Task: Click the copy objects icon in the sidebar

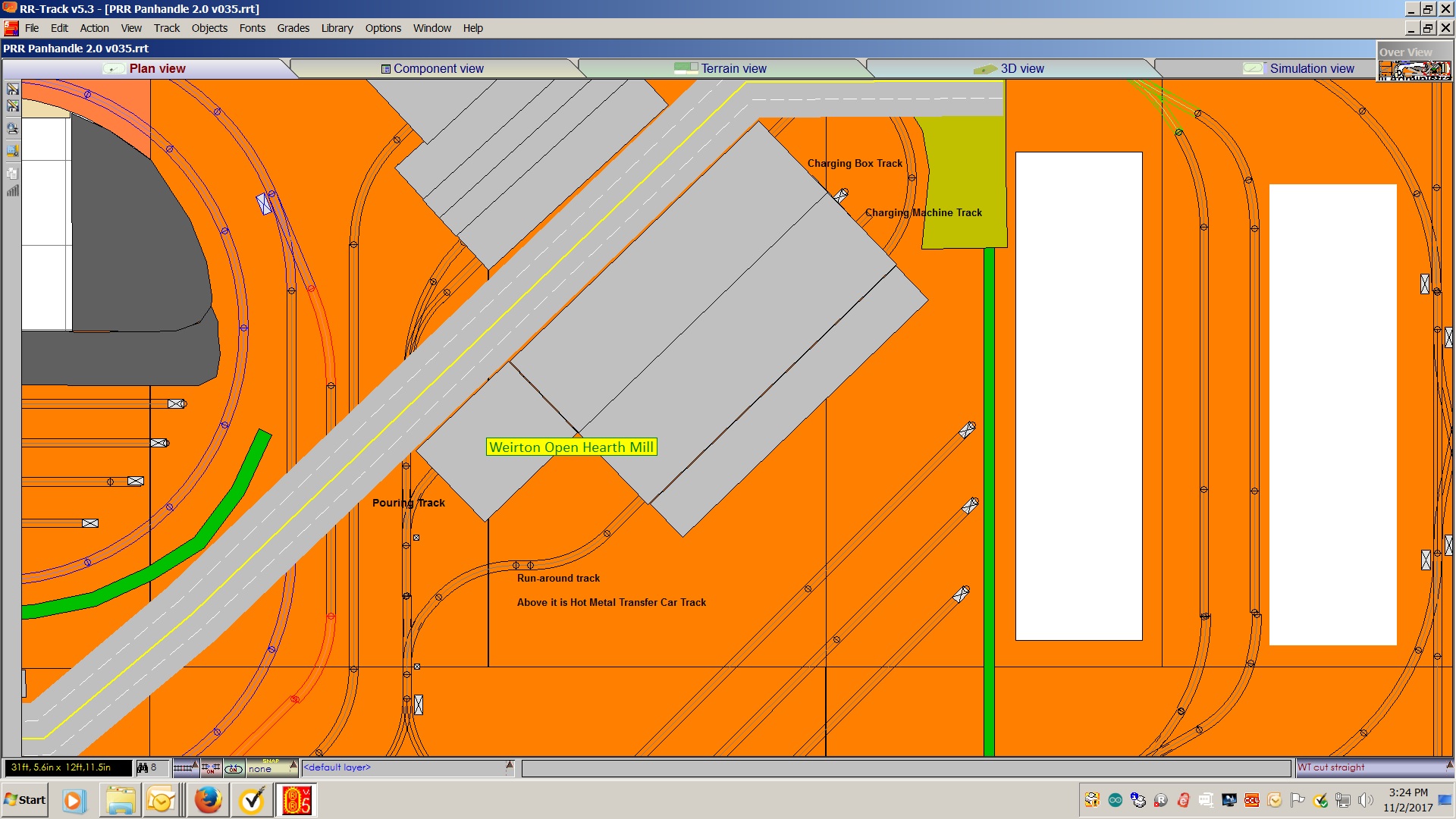Action: [13, 173]
